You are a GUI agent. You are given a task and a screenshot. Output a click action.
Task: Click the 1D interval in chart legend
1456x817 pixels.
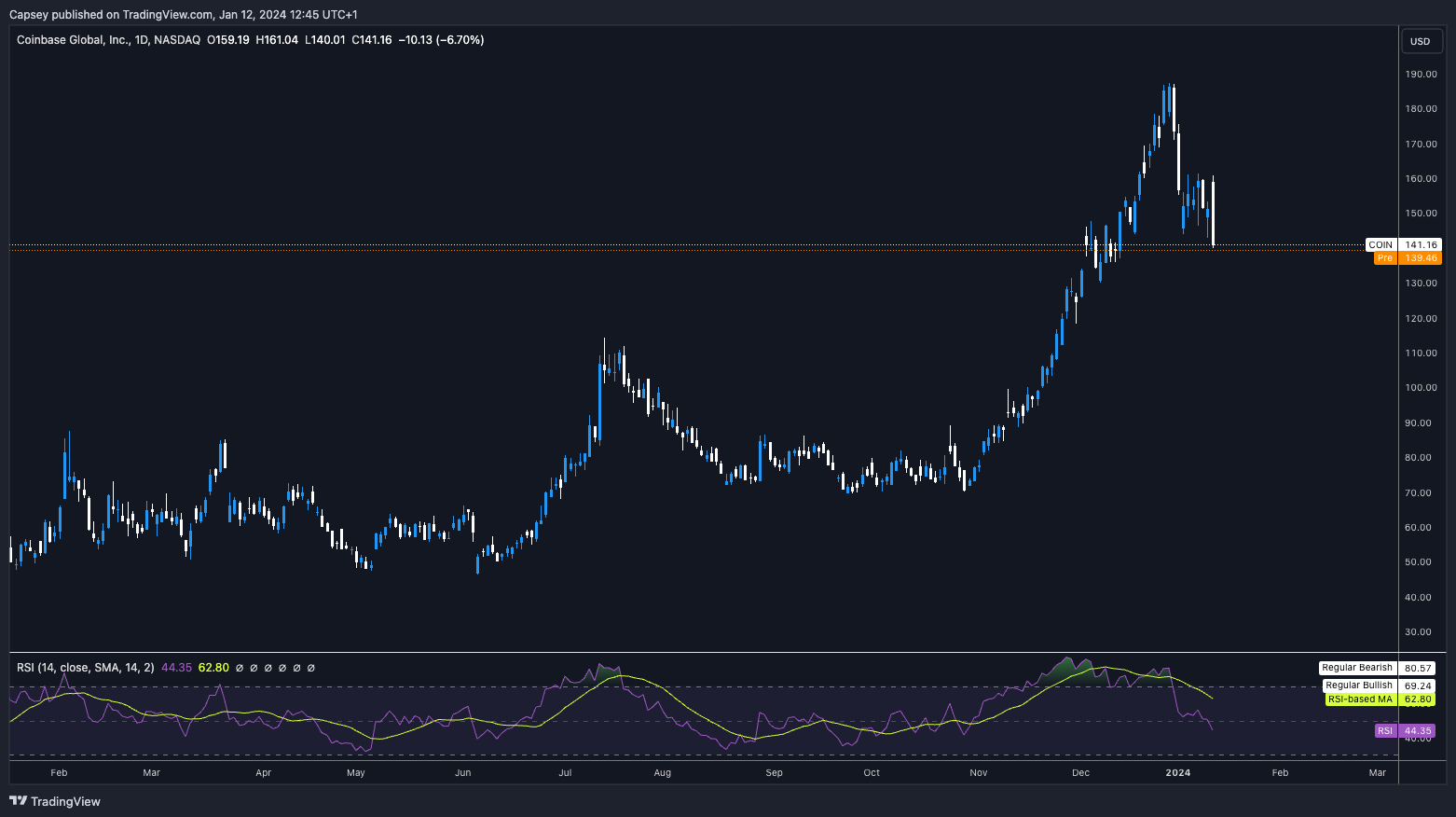(142, 40)
